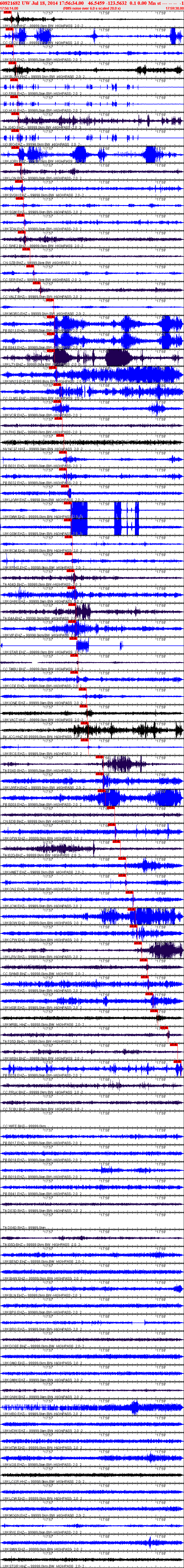This screenshot has height=1568, width=184.
Task: Select the BK.JCC HHZ station label
Action: click(x=15, y=737)
